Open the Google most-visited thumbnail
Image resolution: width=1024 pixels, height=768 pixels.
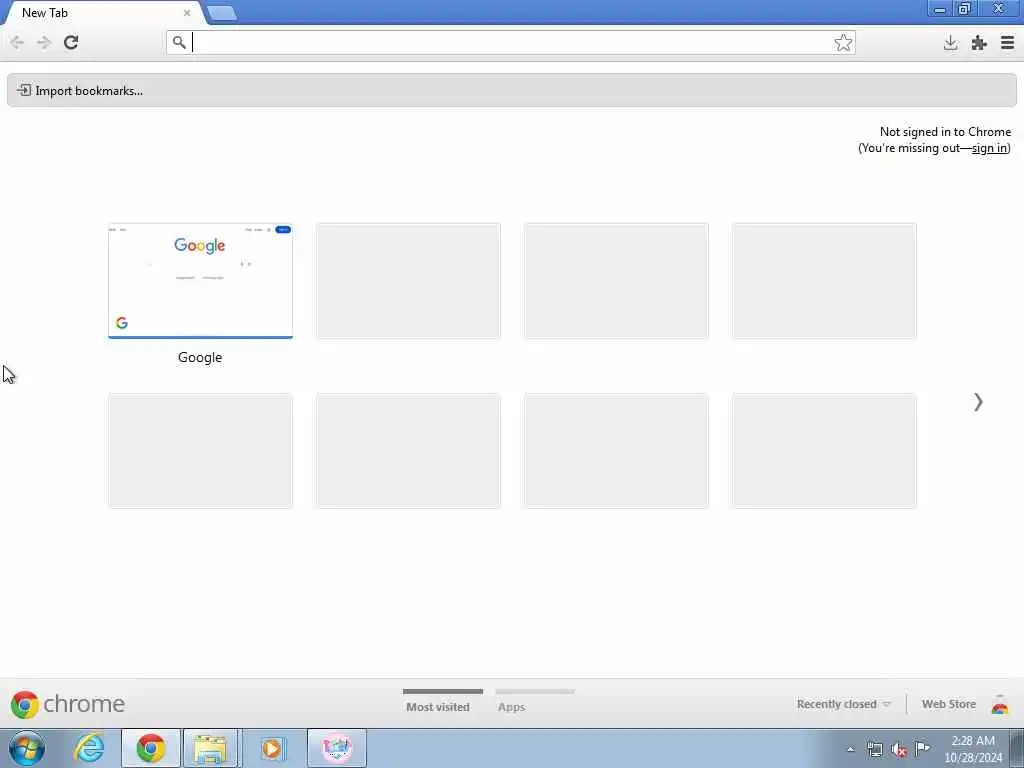pyautogui.click(x=200, y=281)
